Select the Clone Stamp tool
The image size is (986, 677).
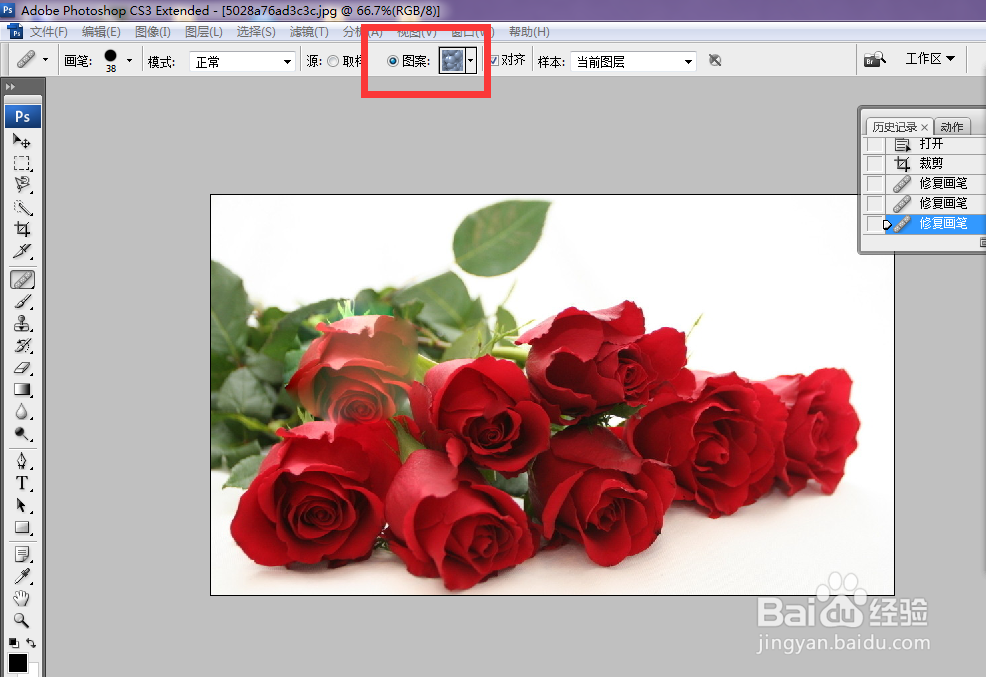click(22, 325)
